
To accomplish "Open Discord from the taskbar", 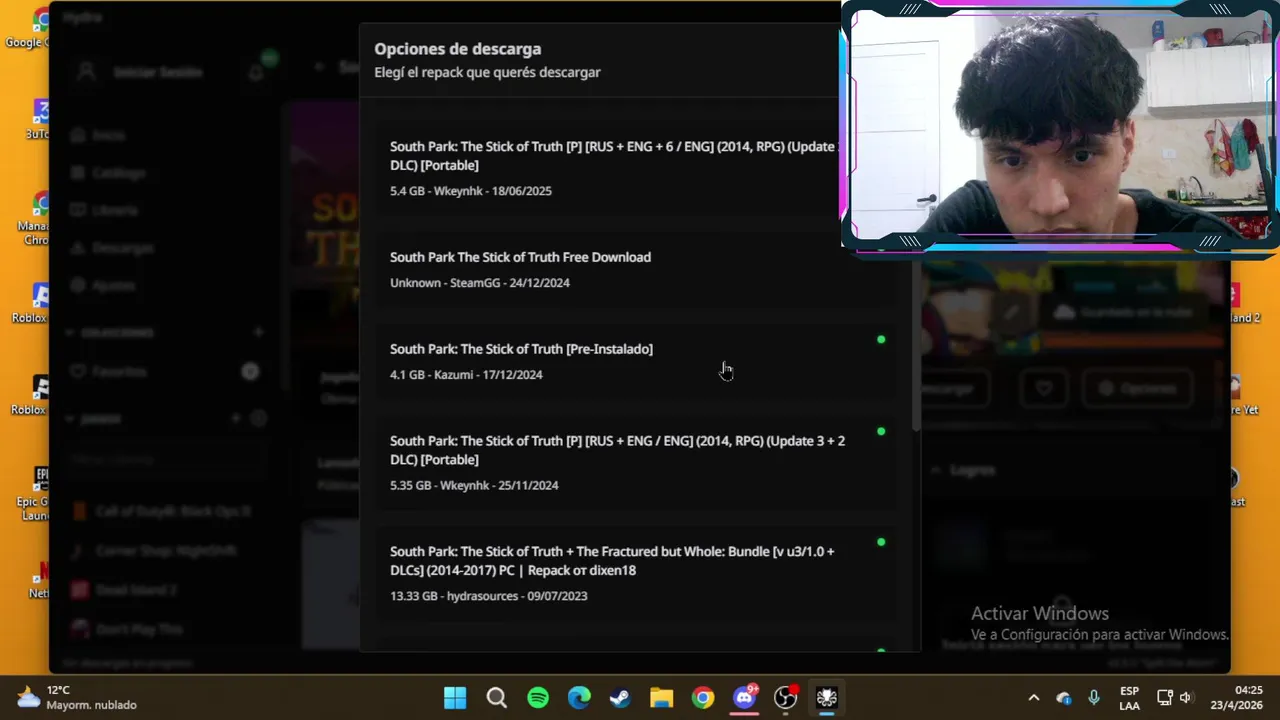I will pos(745,697).
